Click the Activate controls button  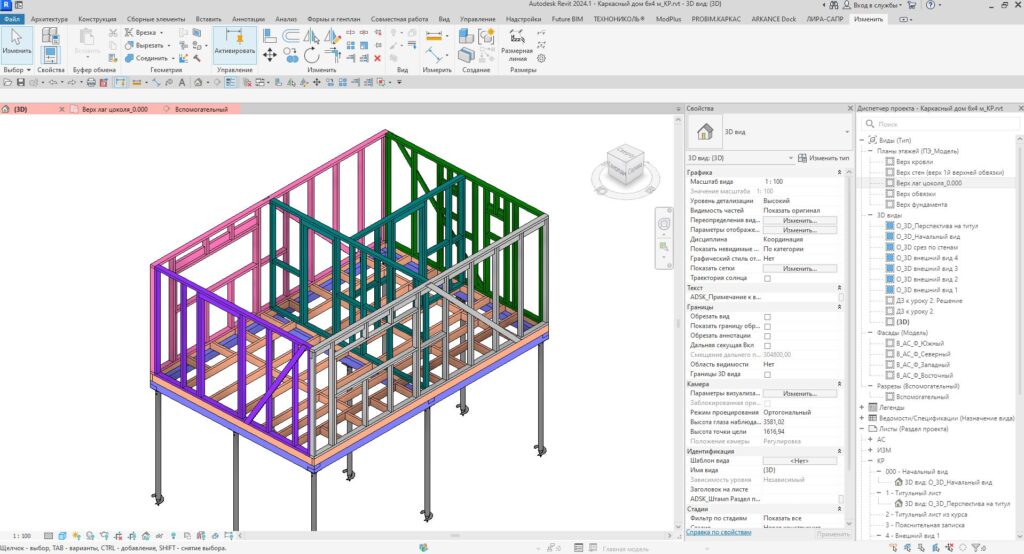pos(234,42)
